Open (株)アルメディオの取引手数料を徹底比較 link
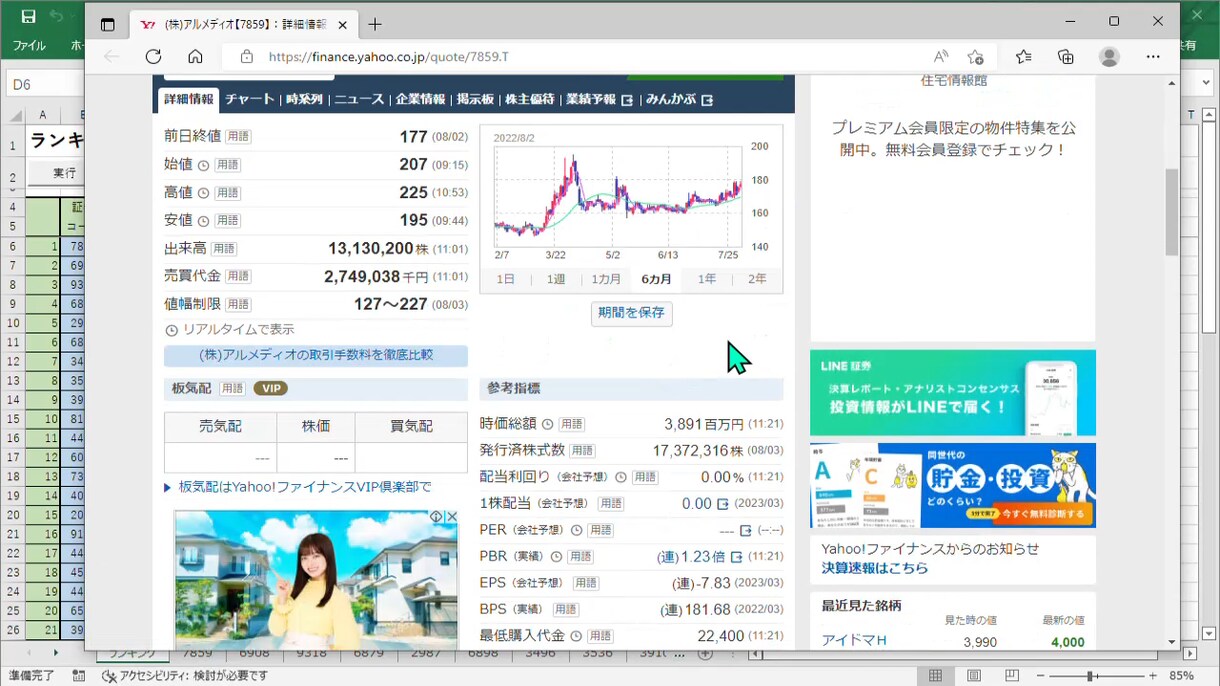Viewport: 1220px width, 686px height. (x=316, y=355)
